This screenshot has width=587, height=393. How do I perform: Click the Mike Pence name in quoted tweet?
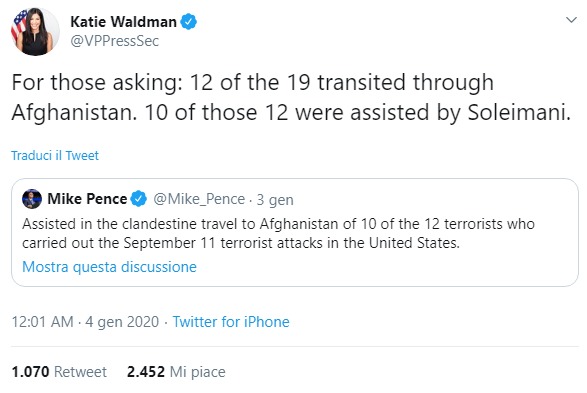[x=87, y=199]
